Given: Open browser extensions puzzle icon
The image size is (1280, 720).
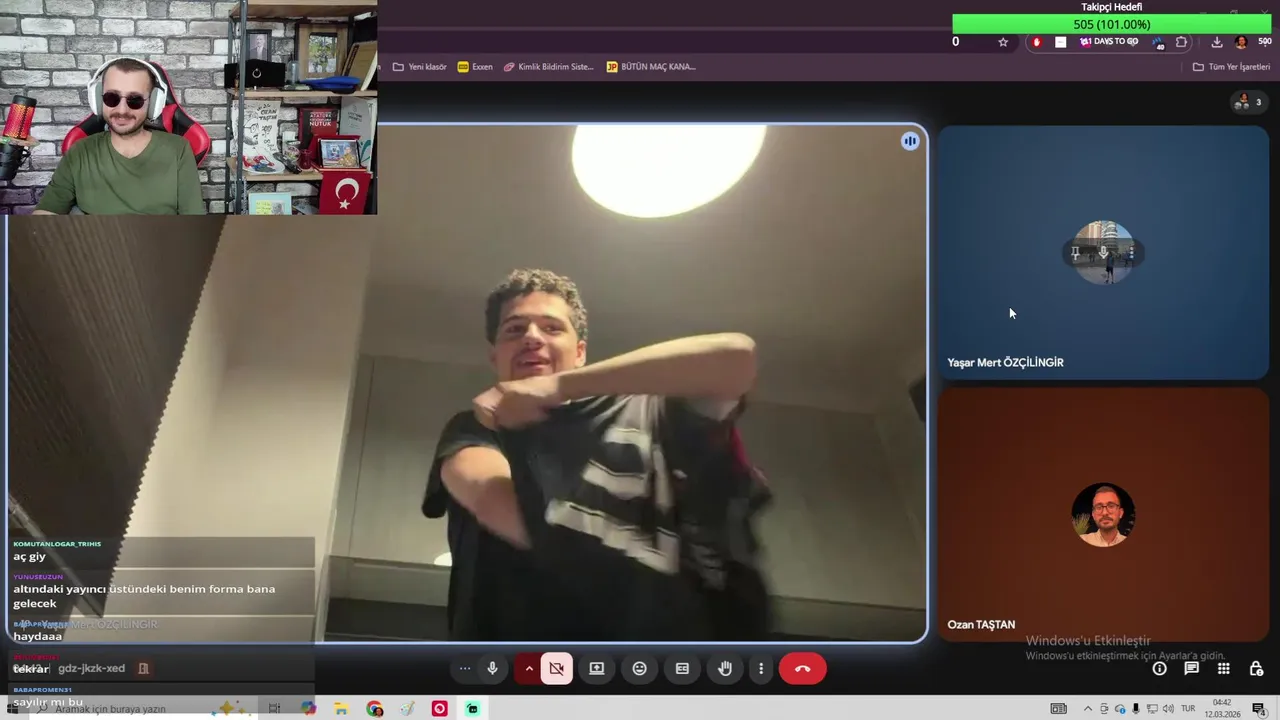Looking at the screenshot, I should (1182, 42).
